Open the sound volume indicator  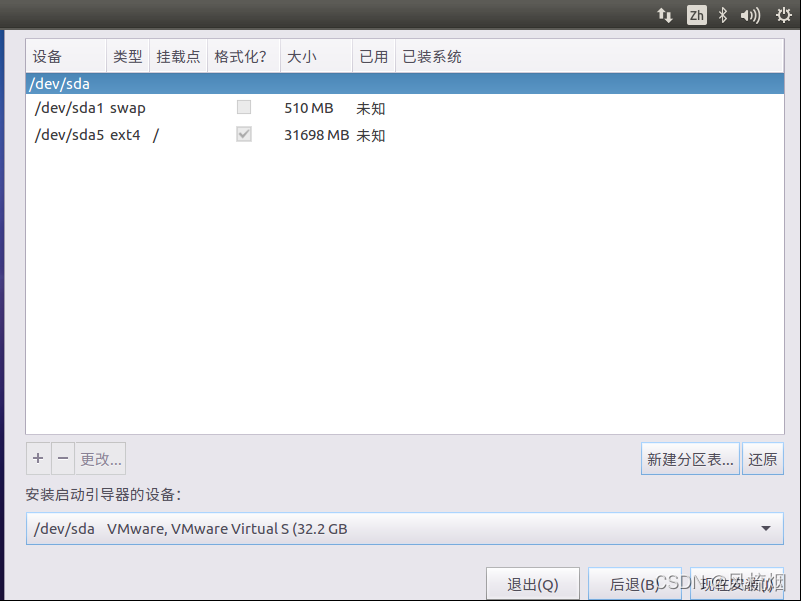[750, 15]
